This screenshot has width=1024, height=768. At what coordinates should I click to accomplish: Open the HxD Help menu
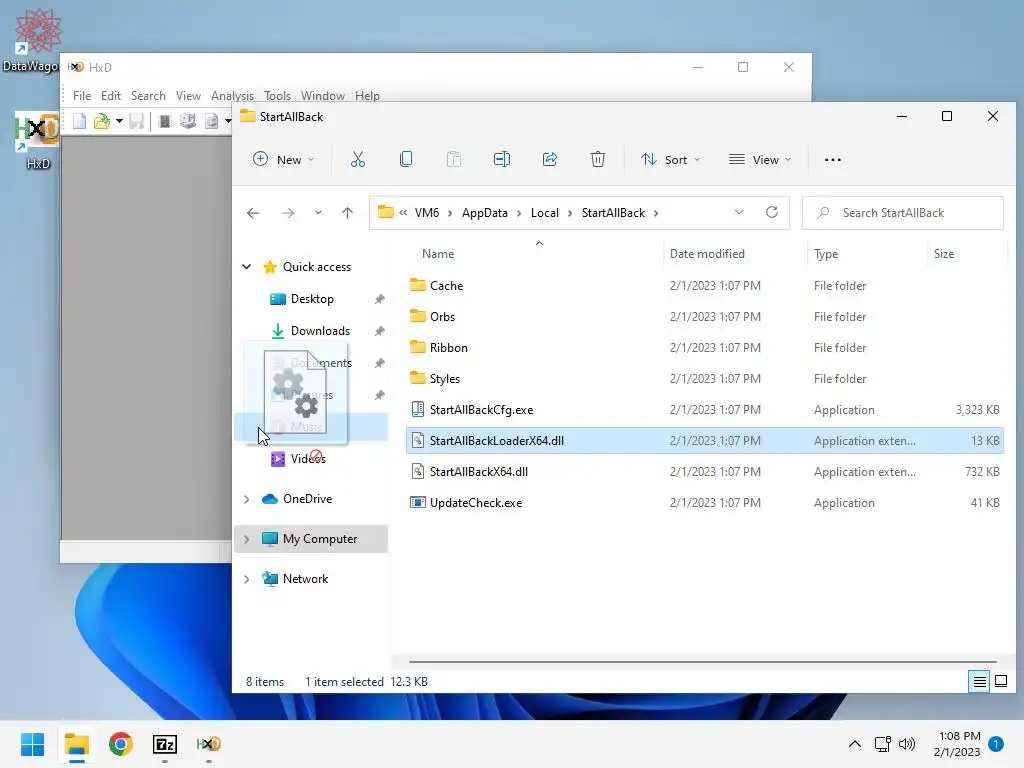367,95
